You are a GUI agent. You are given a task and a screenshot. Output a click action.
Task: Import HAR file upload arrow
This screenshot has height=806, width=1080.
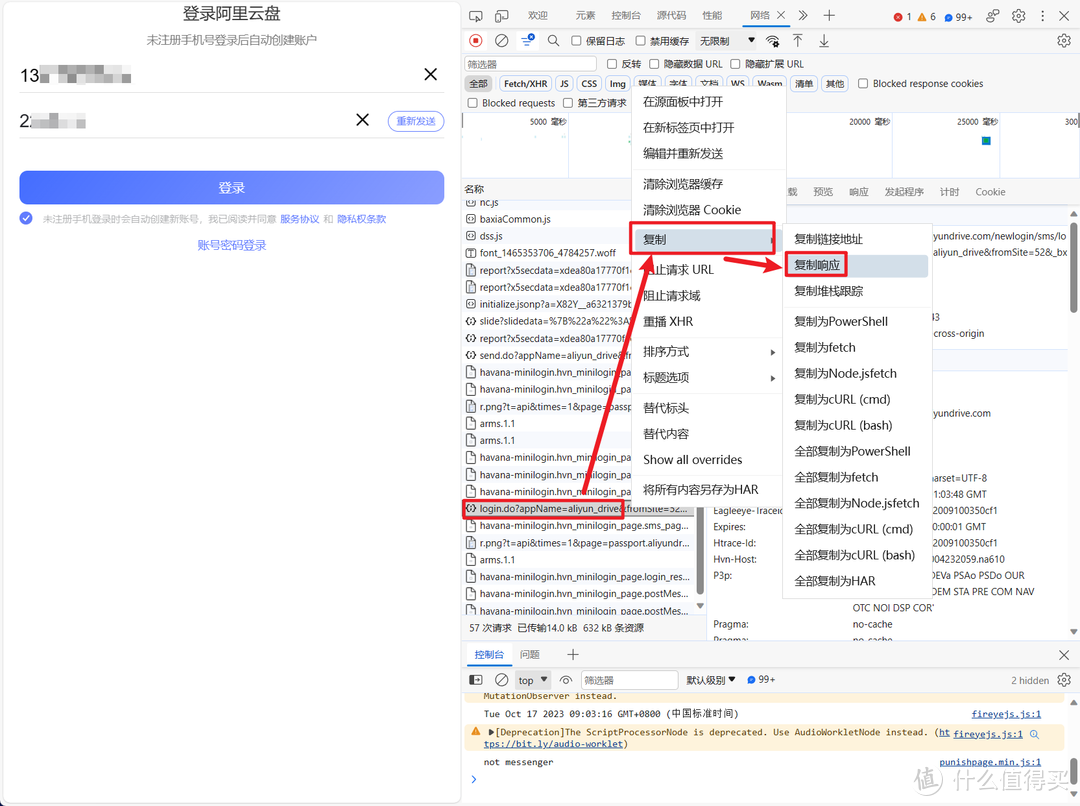798,41
